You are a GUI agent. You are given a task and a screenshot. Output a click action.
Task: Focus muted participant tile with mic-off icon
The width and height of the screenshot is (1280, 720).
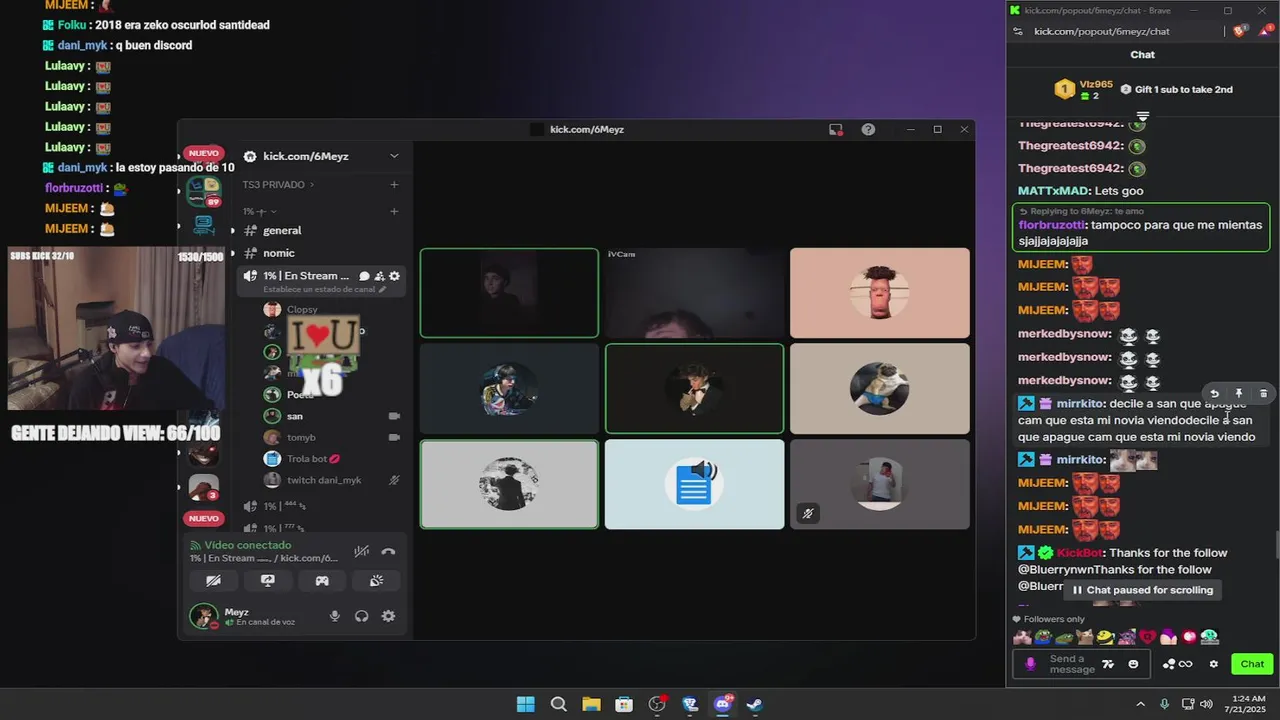tap(879, 484)
